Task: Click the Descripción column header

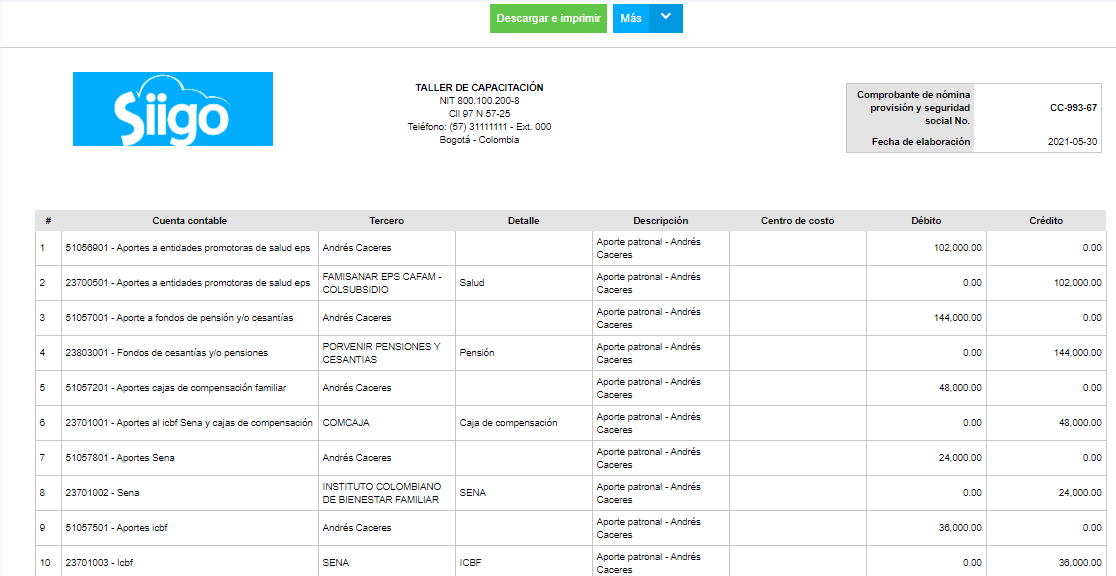Action: 660,221
